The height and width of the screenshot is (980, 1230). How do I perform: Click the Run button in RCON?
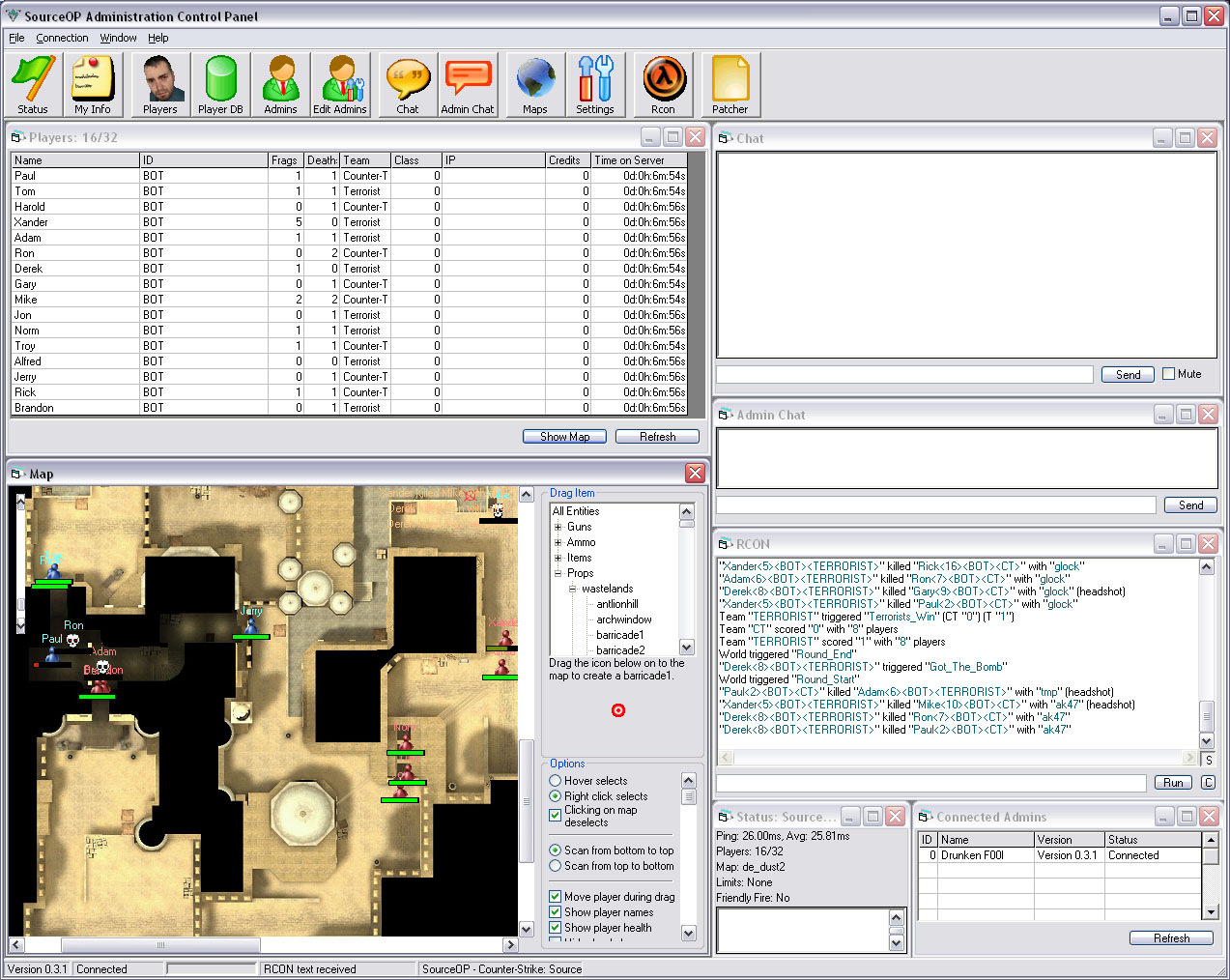(x=1173, y=783)
